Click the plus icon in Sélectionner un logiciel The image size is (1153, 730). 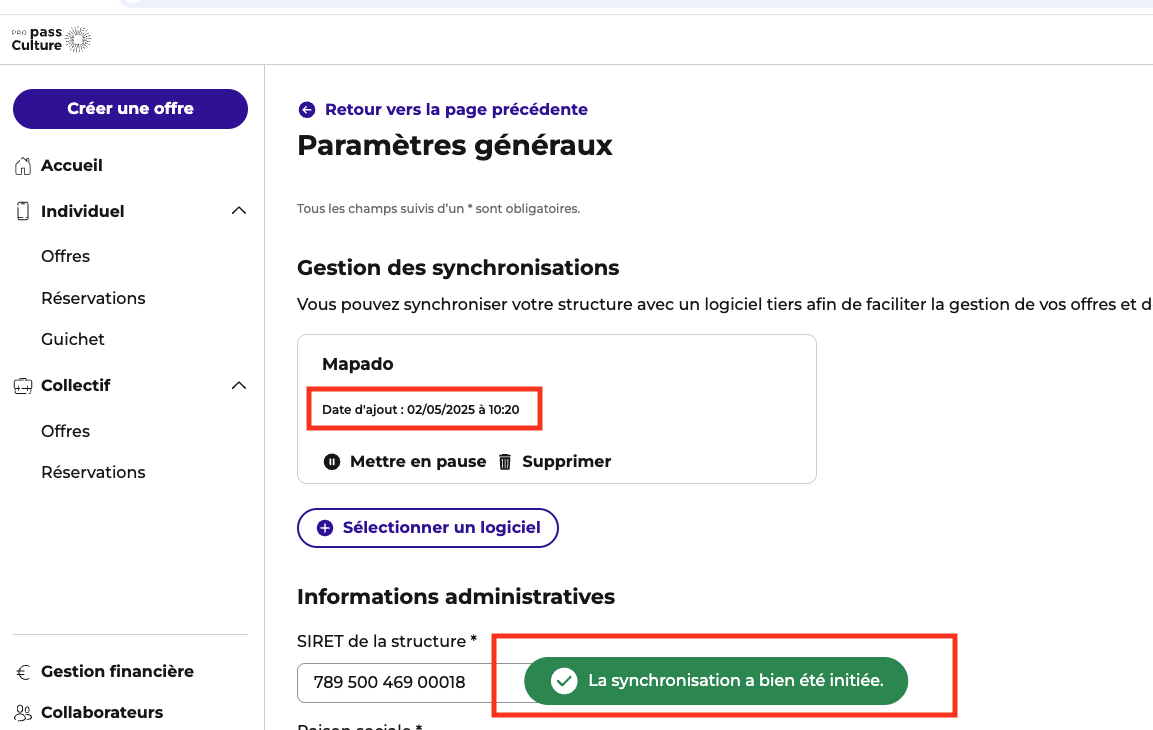(x=325, y=528)
